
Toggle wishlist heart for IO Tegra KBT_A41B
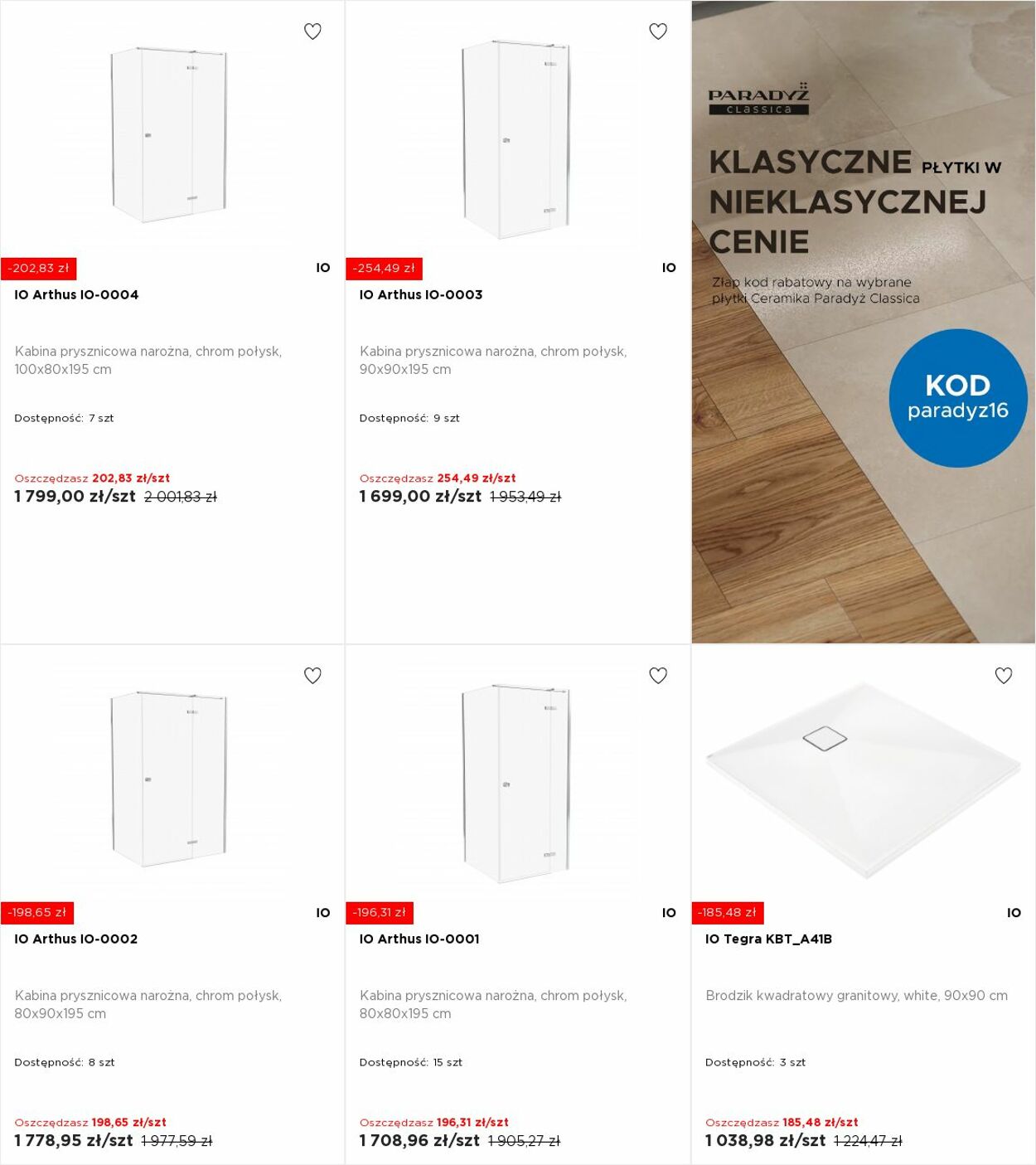(x=1004, y=676)
